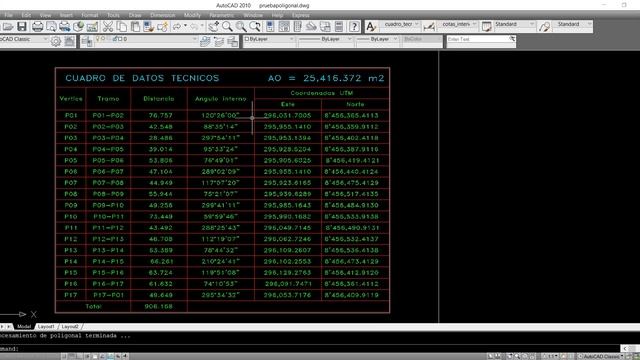Image resolution: width=640 pixels, height=360 pixels.
Task: Switch to the Layout2 tab
Action: point(70,327)
